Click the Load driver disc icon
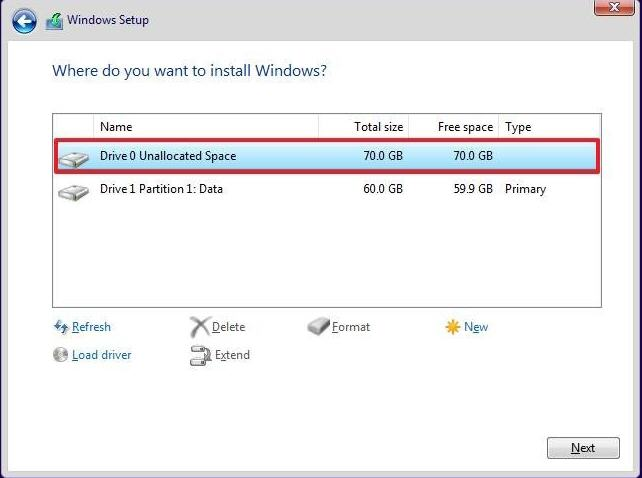642x478 pixels. (61, 355)
